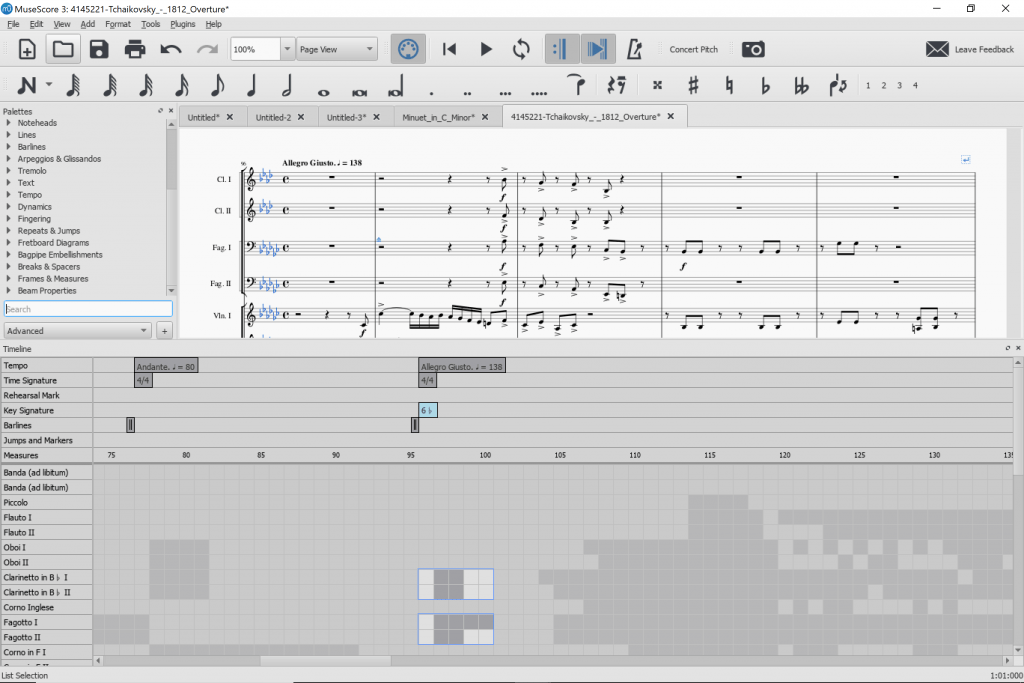Open note input mode dropdown arrow
This screenshot has height=683, width=1024.
(x=49, y=85)
